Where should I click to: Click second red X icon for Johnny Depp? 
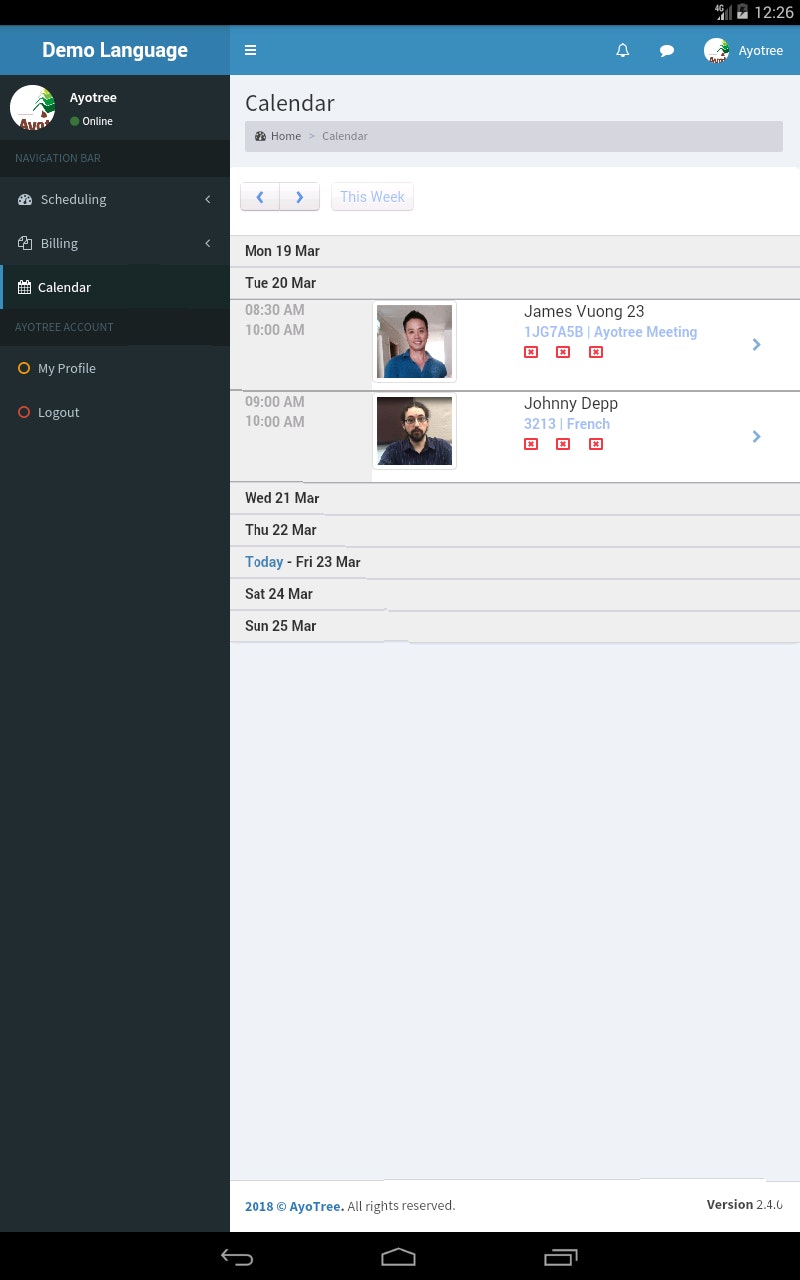point(563,444)
